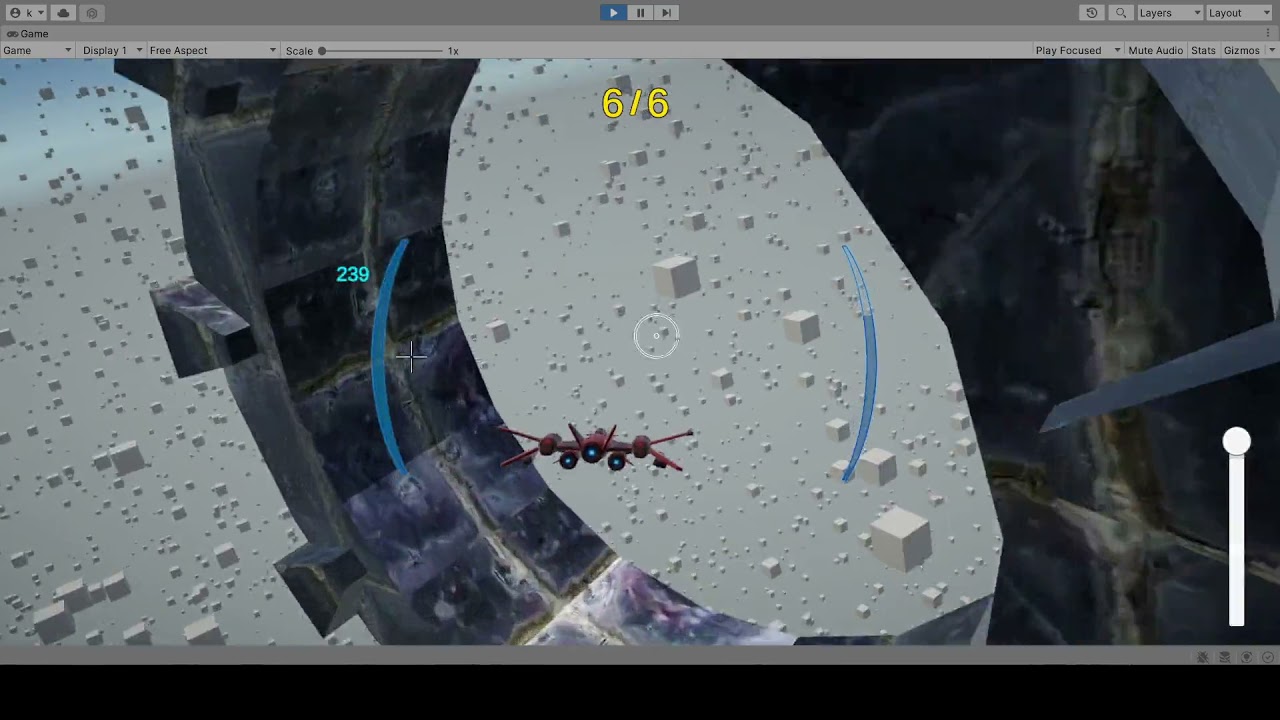Open the Undo History icon
The image size is (1280, 720).
[1092, 13]
